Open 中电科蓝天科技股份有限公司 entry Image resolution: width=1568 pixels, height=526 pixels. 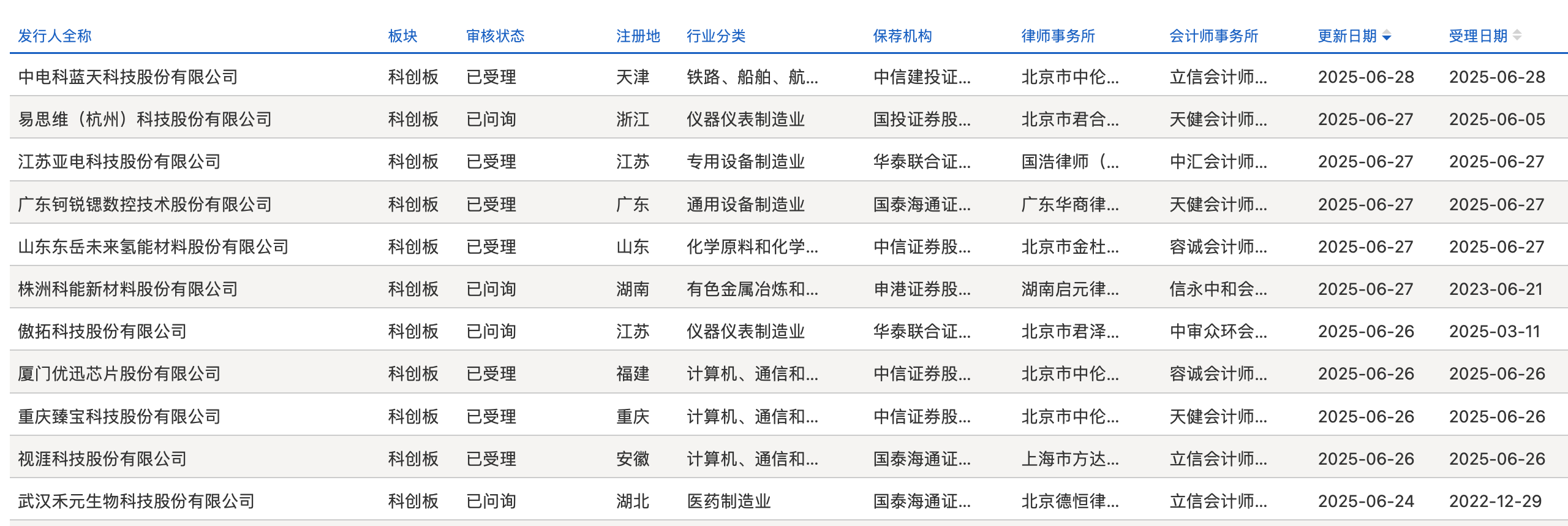coord(128,77)
